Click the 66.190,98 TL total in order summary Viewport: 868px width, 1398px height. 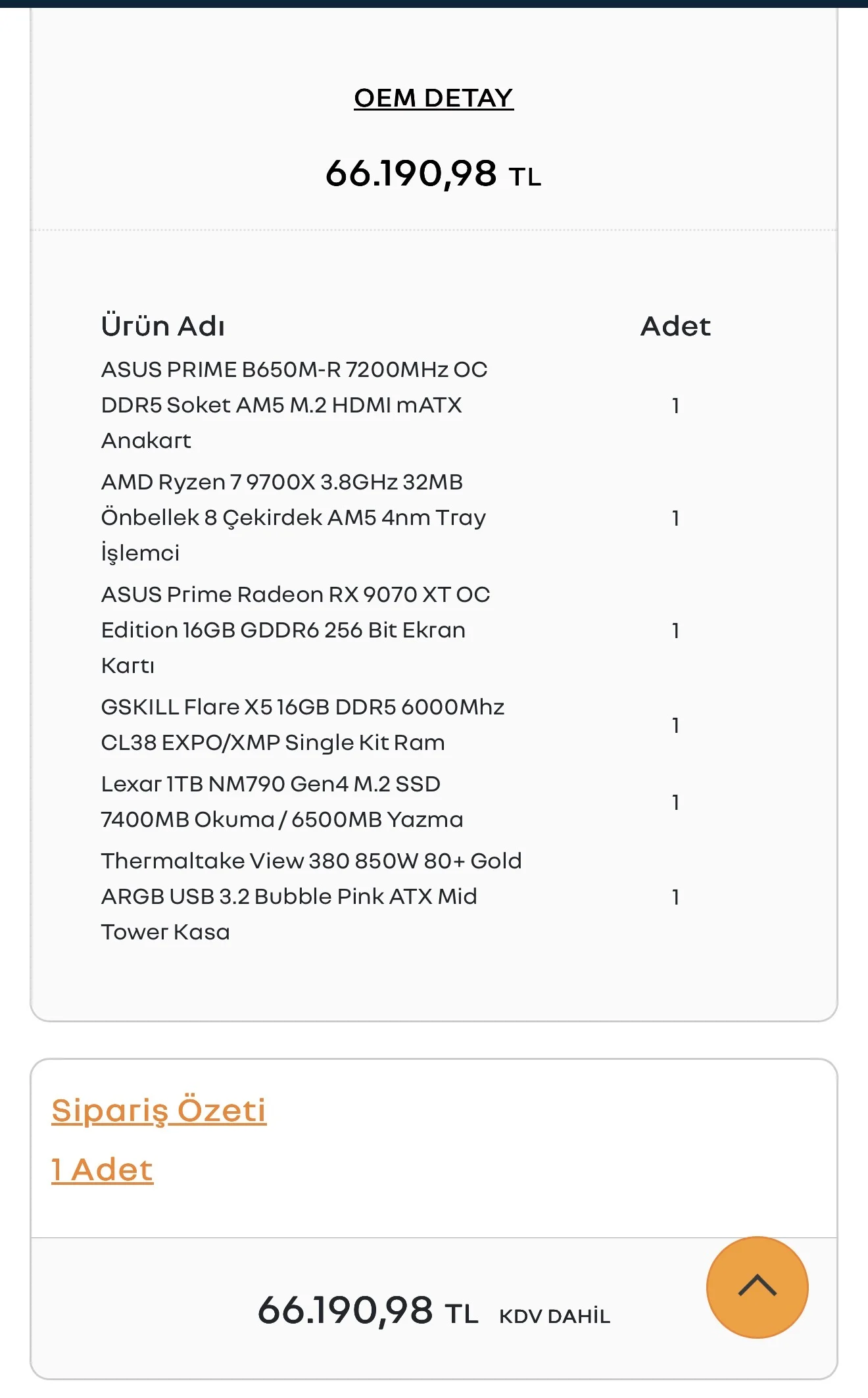click(368, 1310)
